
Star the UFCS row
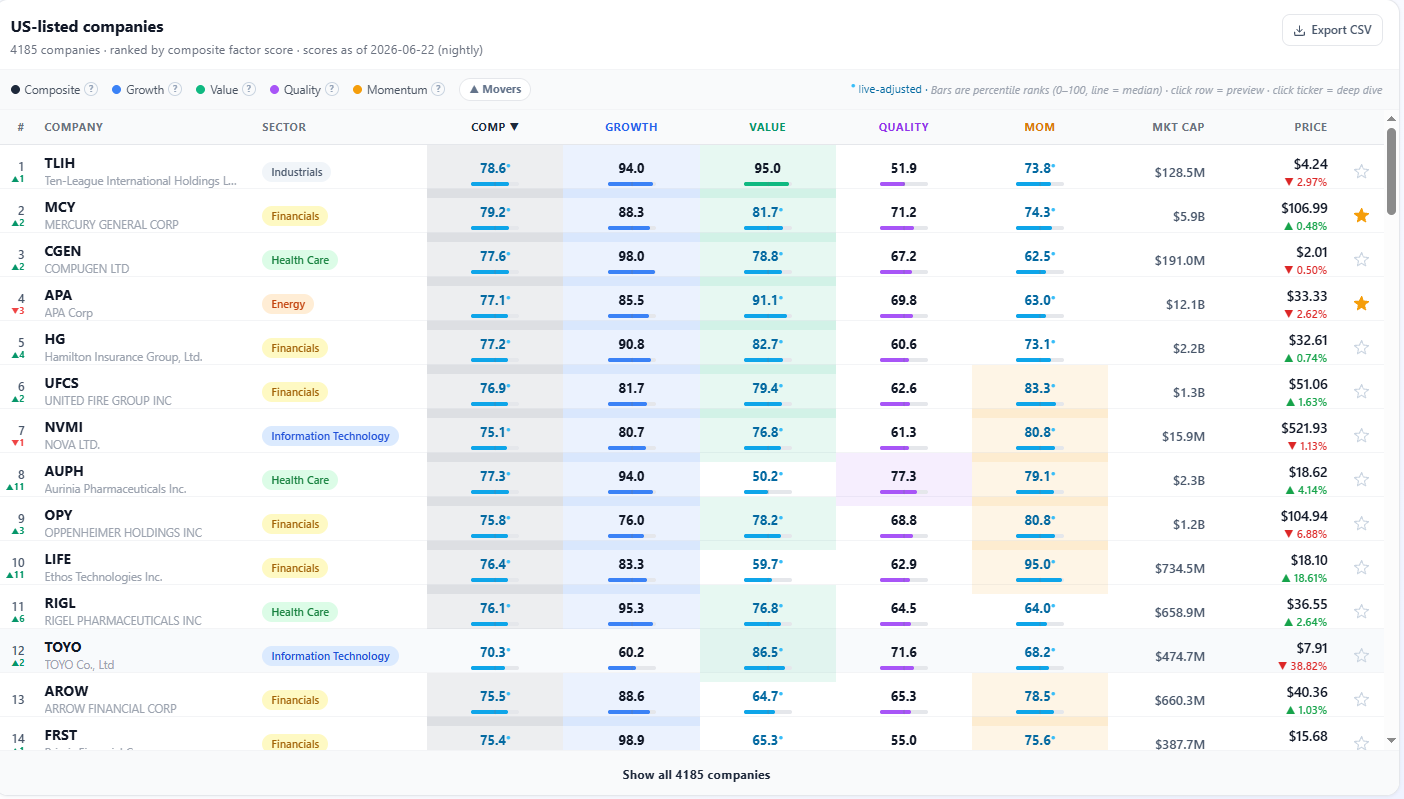(x=1361, y=391)
